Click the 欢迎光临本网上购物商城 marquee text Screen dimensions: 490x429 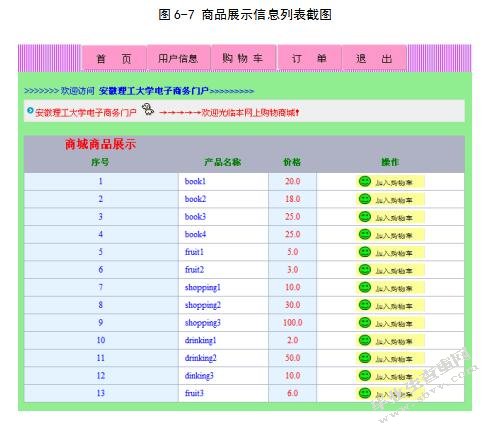(x=250, y=113)
